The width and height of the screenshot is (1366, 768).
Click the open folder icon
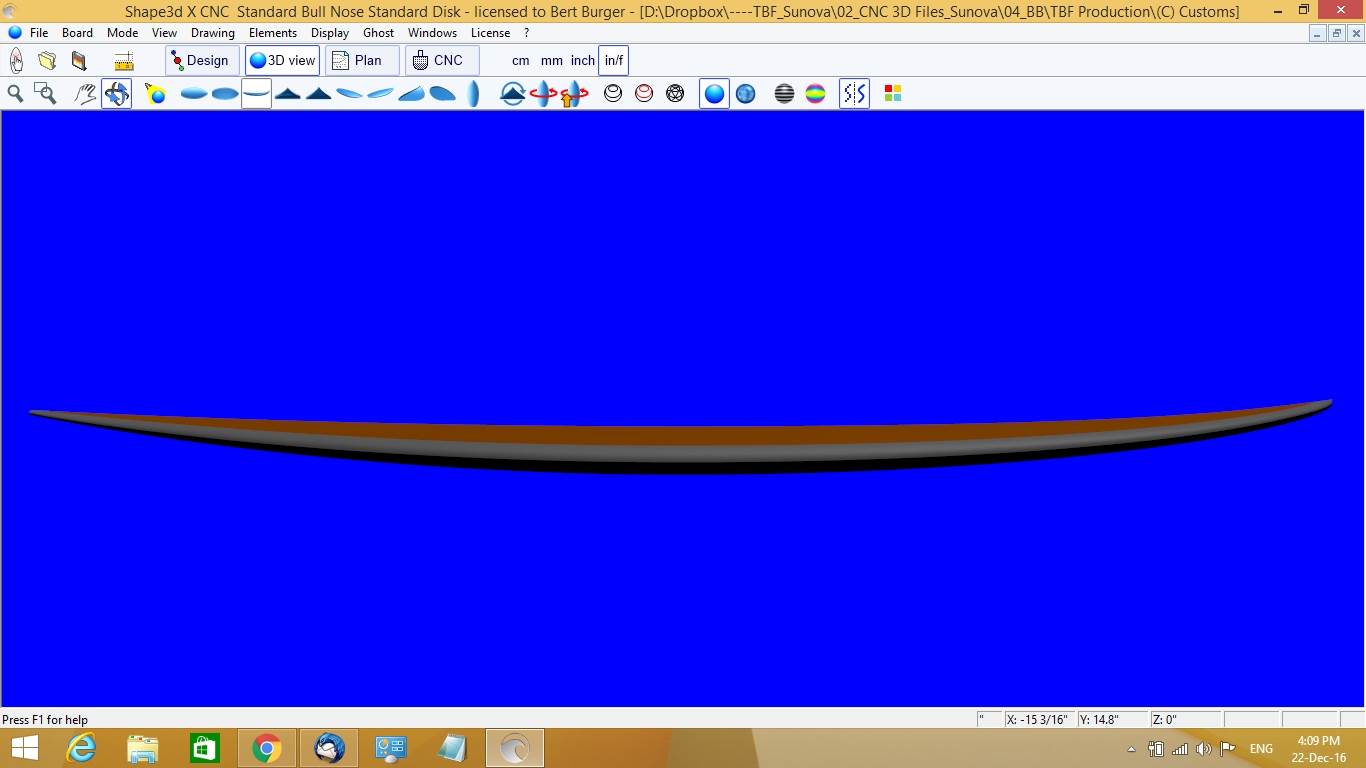pos(47,60)
